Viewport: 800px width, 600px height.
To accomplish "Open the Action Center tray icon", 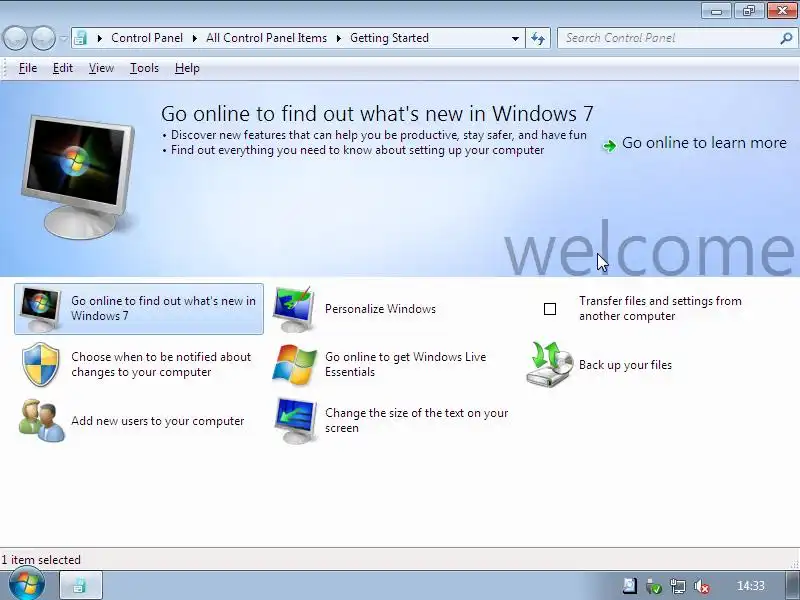I will pyautogui.click(x=630, y=586).
